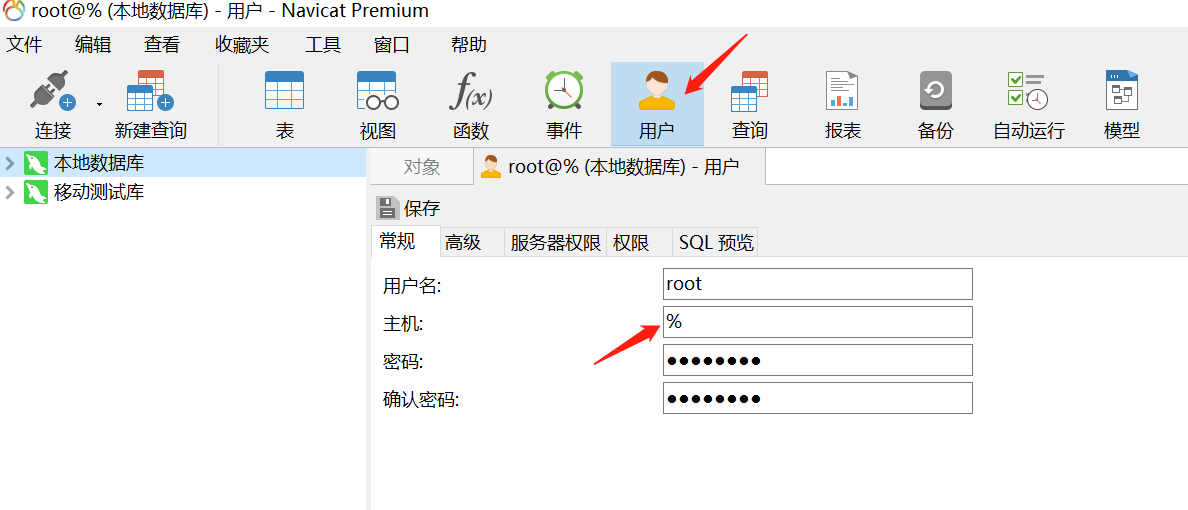The width and height of the screenshot is (1188, 510).
Task: Open the 自动运行 automation icon
Action: 1029,105
